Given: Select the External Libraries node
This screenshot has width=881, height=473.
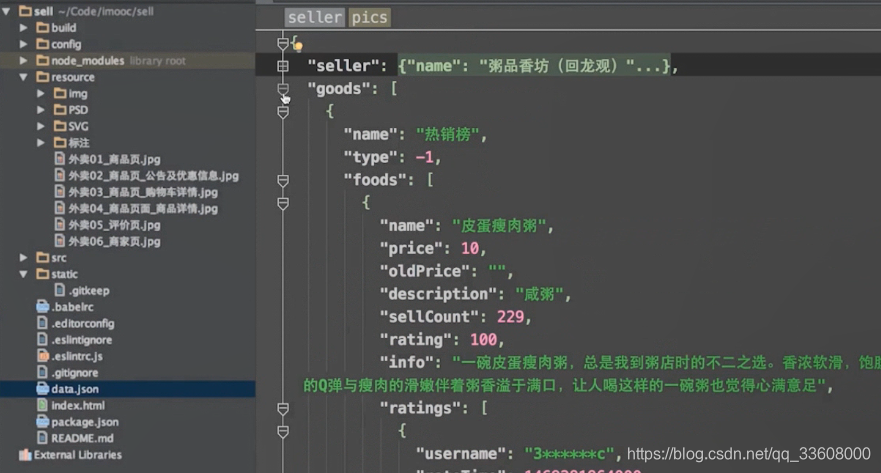Looking at the screenshot, I should 78,455.
